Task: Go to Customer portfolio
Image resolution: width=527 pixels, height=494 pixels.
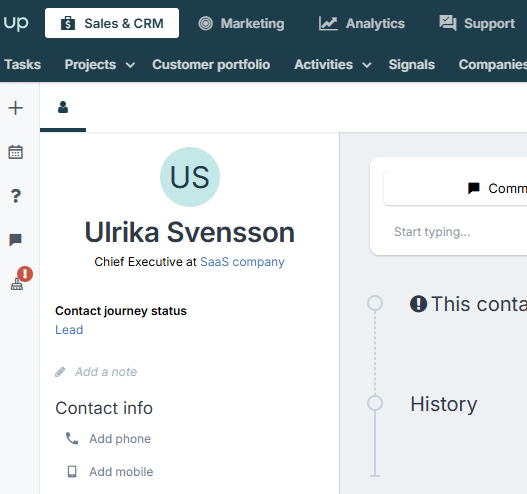Action: point(211,65)
